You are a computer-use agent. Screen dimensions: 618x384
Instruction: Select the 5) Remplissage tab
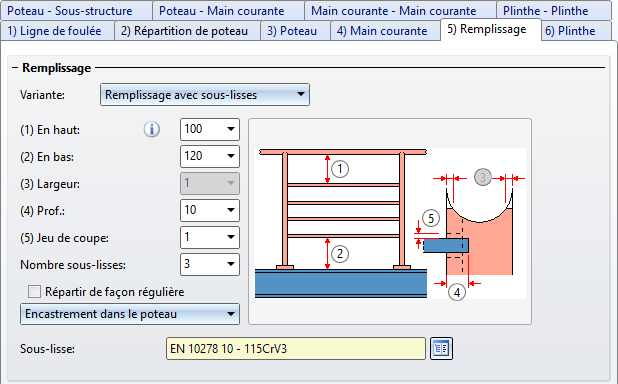click(491, 30)
